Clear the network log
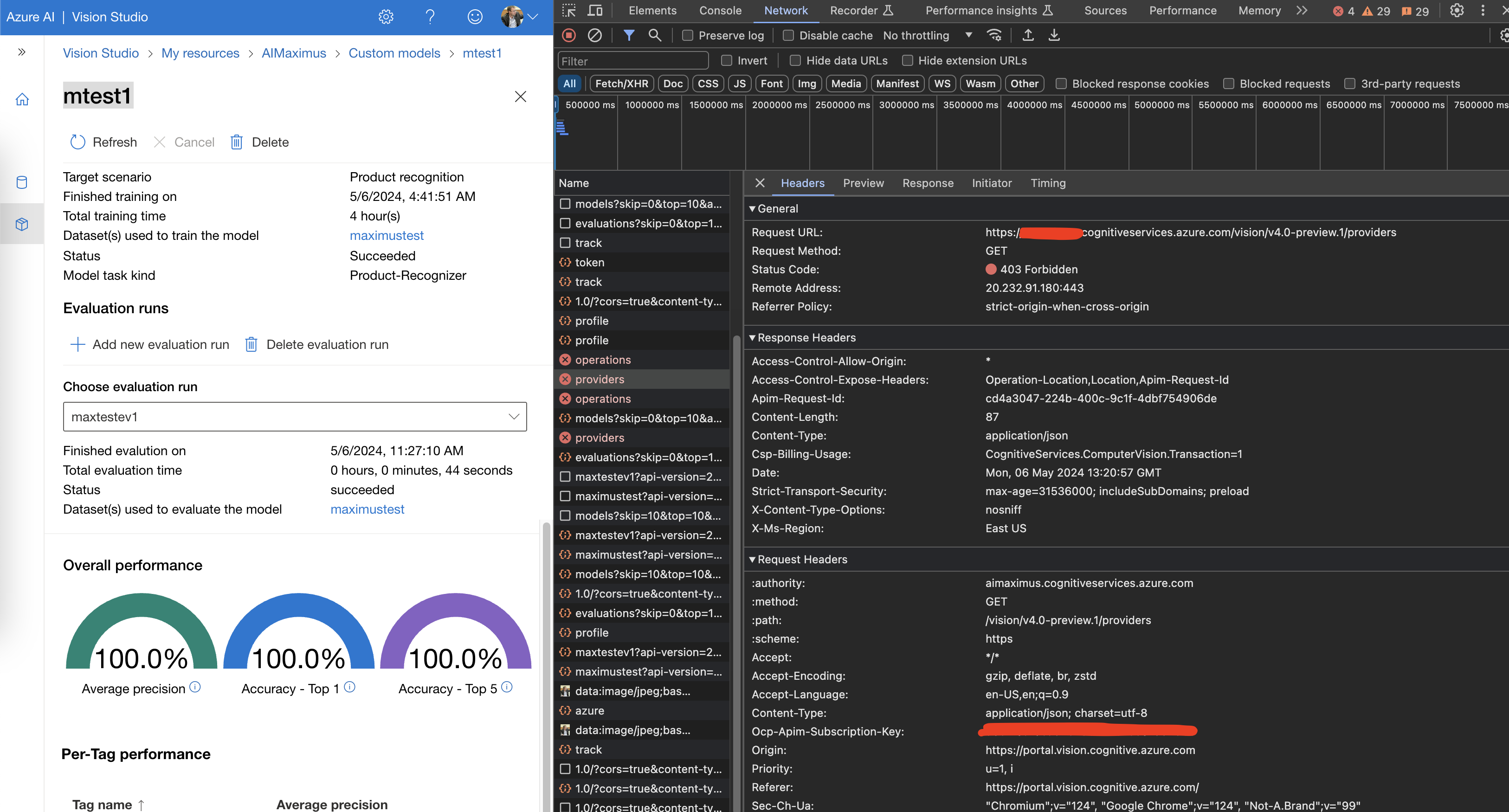The height and width of the screenshot is (812, 1509). click(594, 35)
